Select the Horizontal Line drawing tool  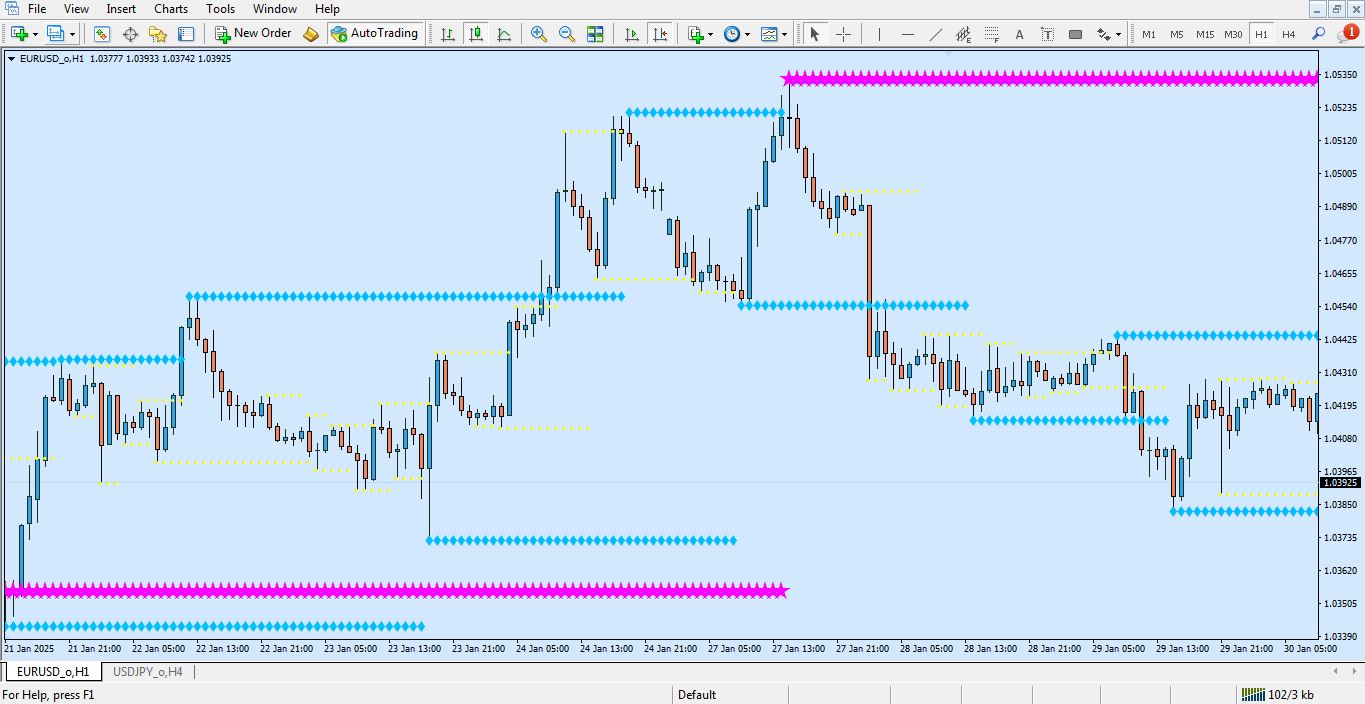coord(908,33)
